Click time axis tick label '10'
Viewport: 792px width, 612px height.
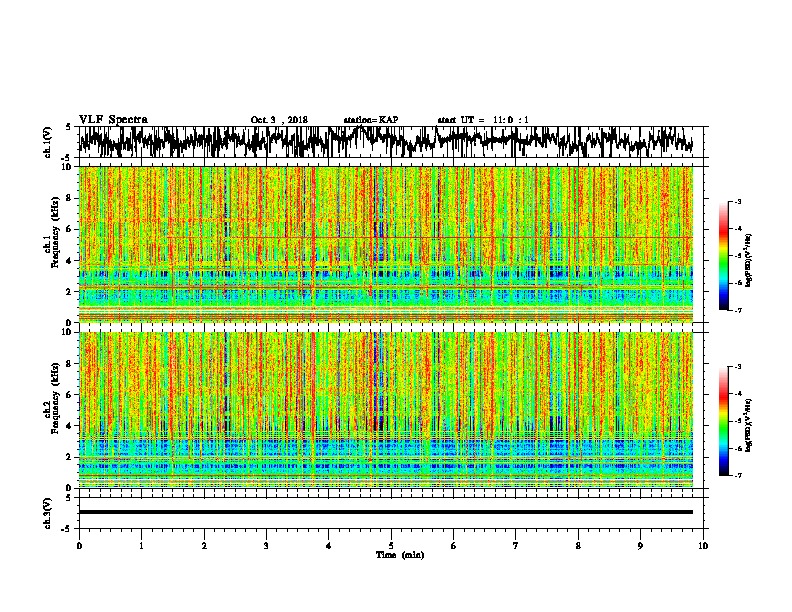coord(703,546)
